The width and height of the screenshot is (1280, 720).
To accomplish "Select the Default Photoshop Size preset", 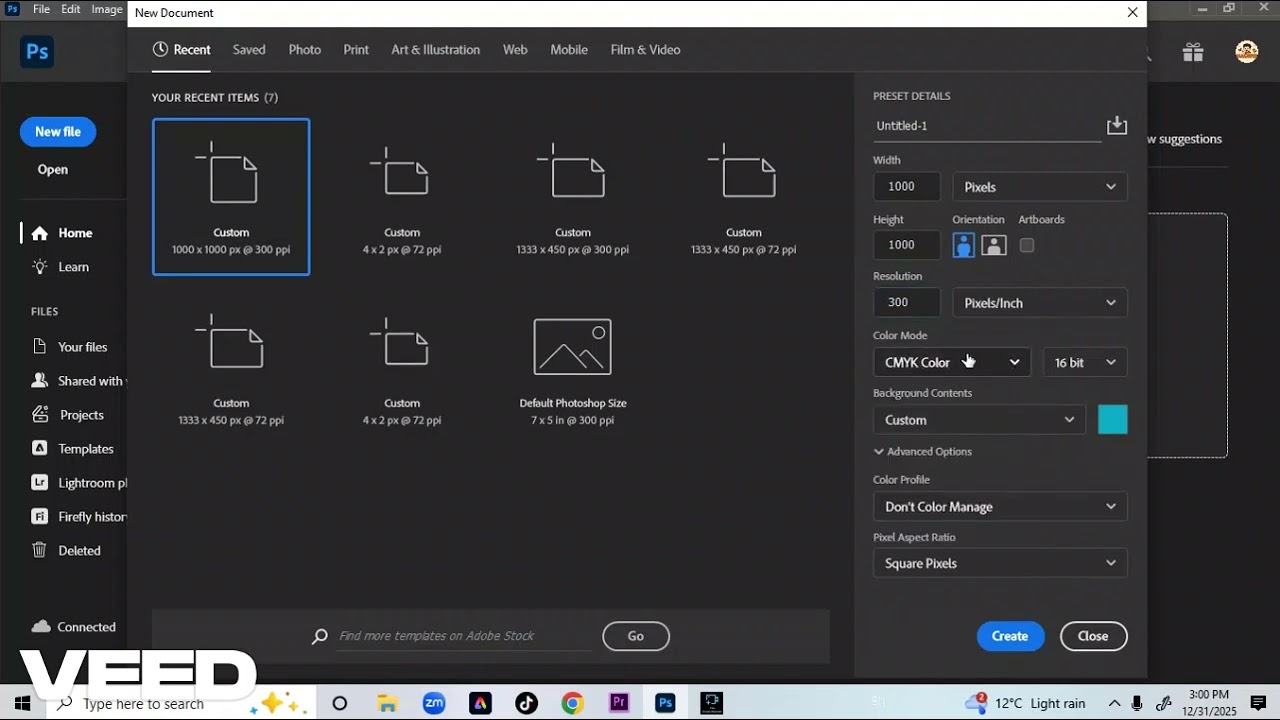I will 573,366.
